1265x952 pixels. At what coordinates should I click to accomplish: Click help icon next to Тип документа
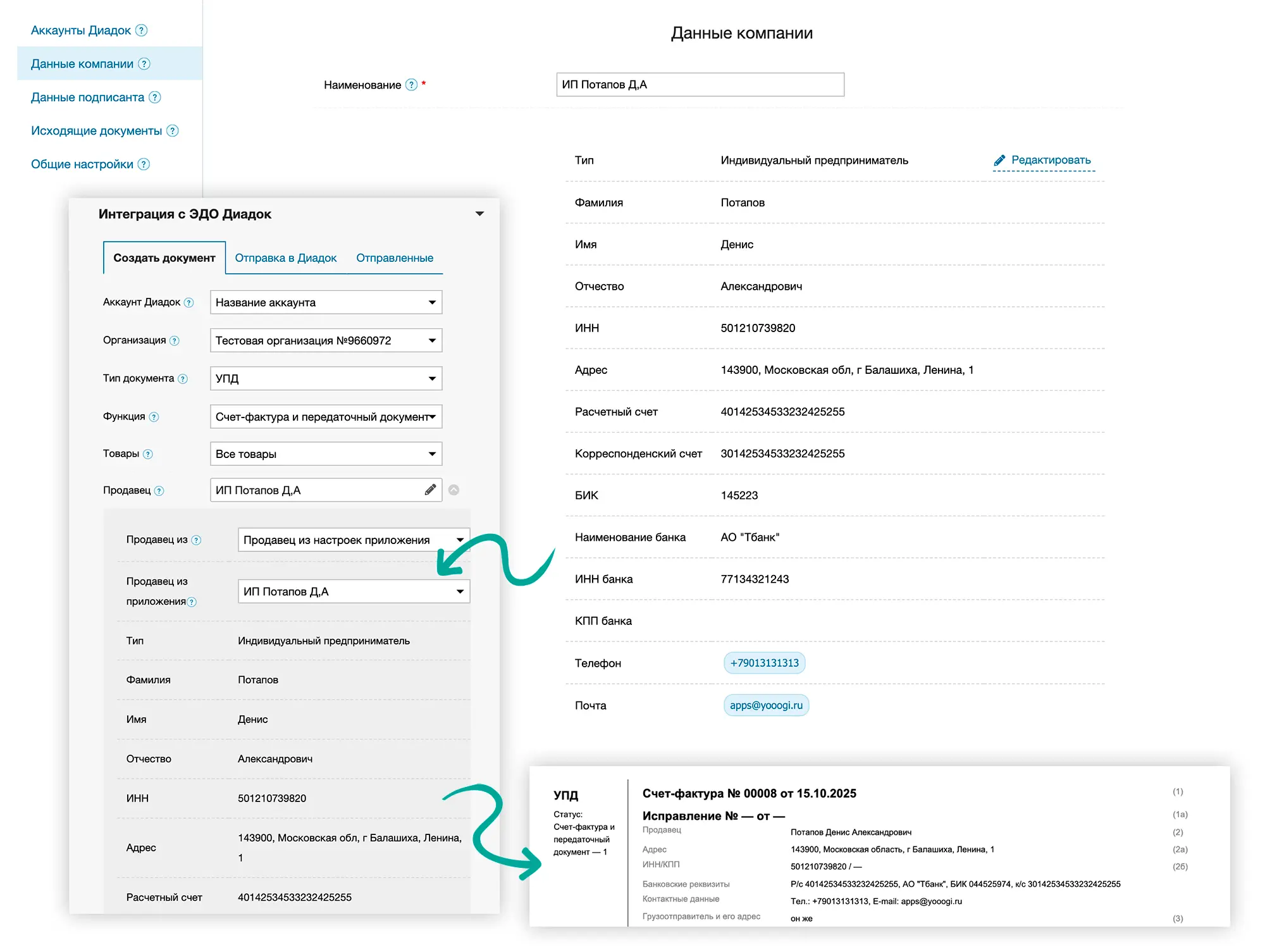click(x=183, y=379)
